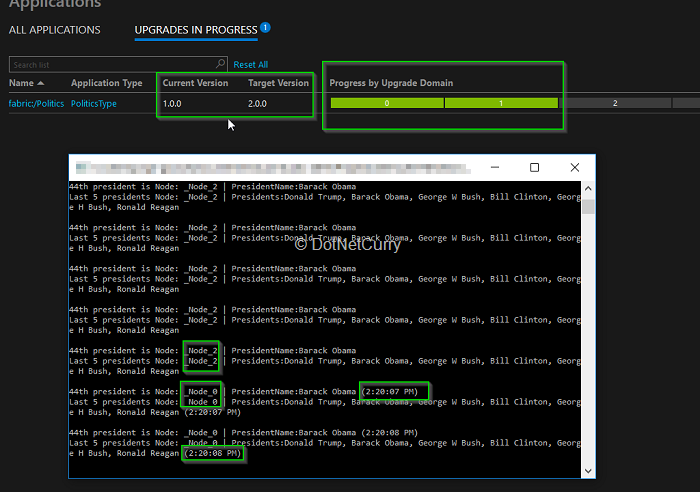Sort by the Name column header
The width and height of the screenshot is (700, 492).
[21, 83]
